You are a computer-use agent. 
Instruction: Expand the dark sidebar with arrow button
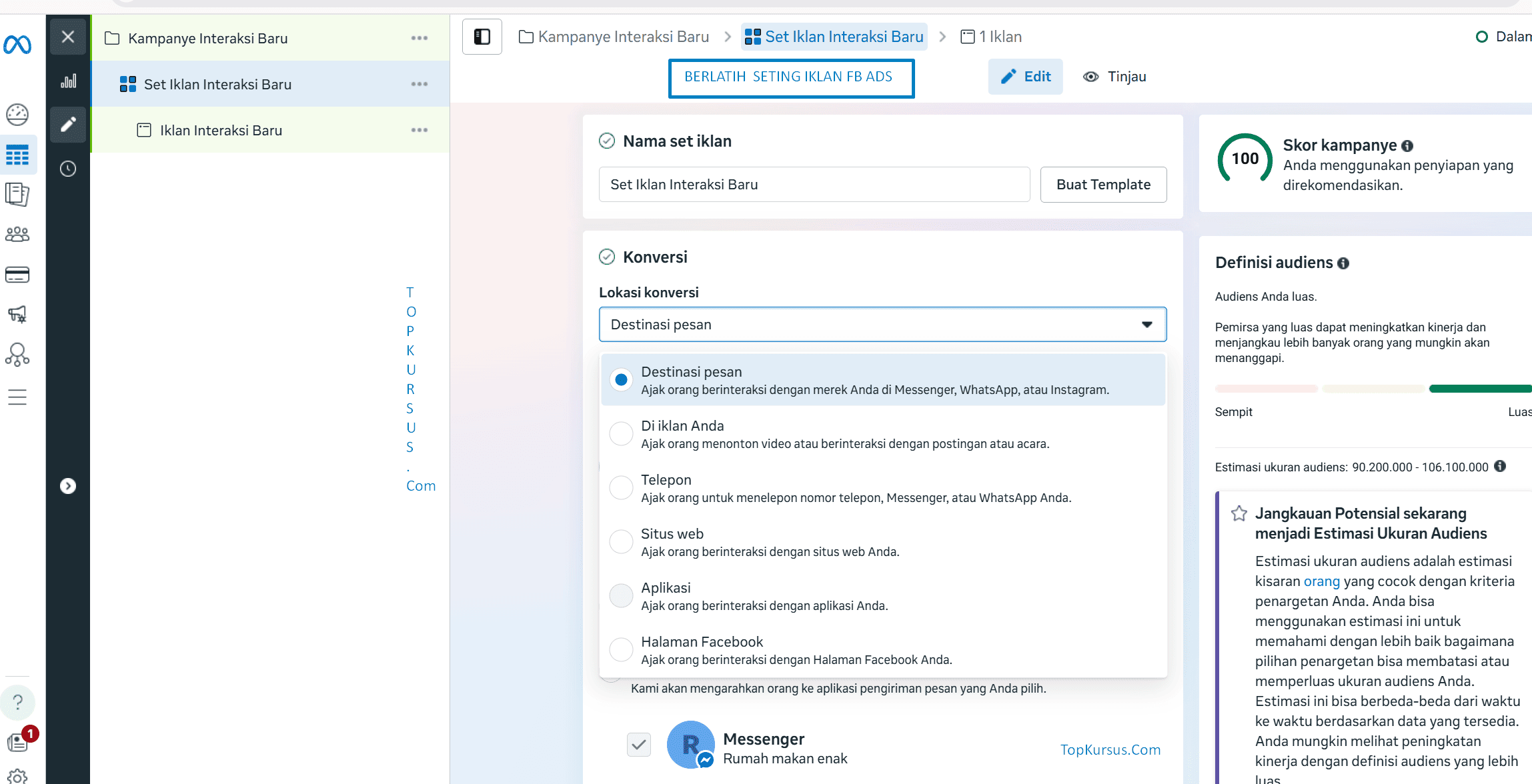point(68,486)
